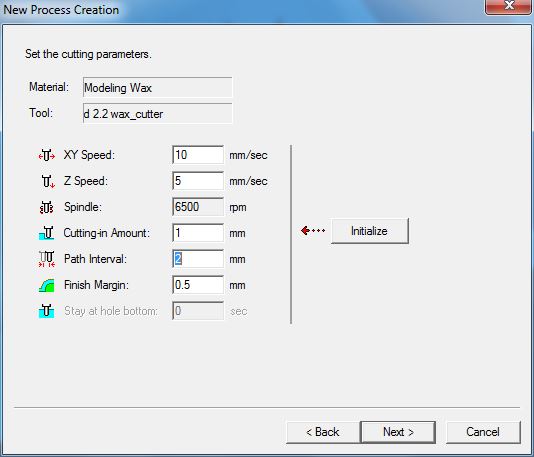Close the New Process Creation dialog
This screenshot has height=457, width=534.
[509, 6]
